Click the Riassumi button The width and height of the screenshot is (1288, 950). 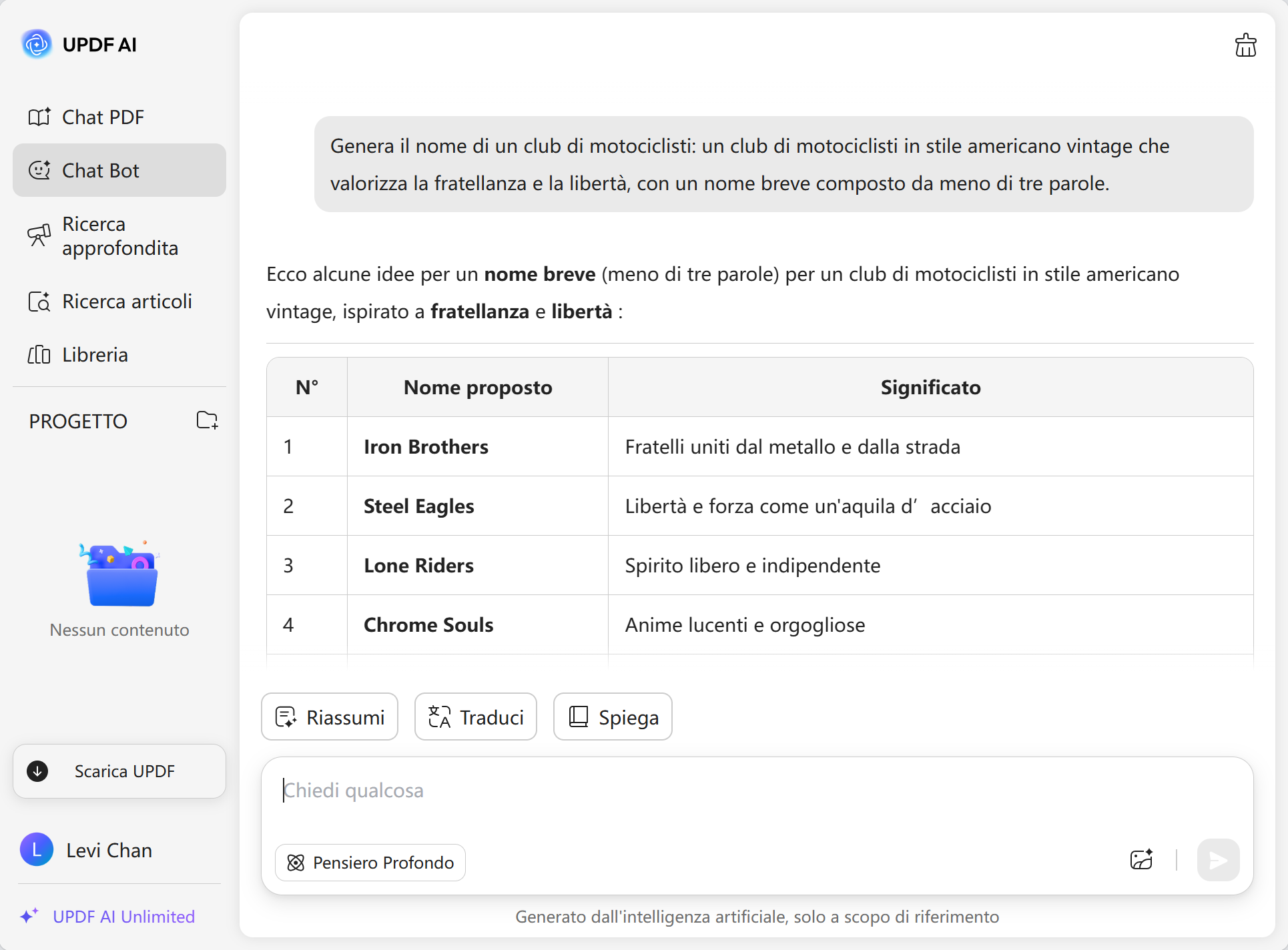click(330, 717)
